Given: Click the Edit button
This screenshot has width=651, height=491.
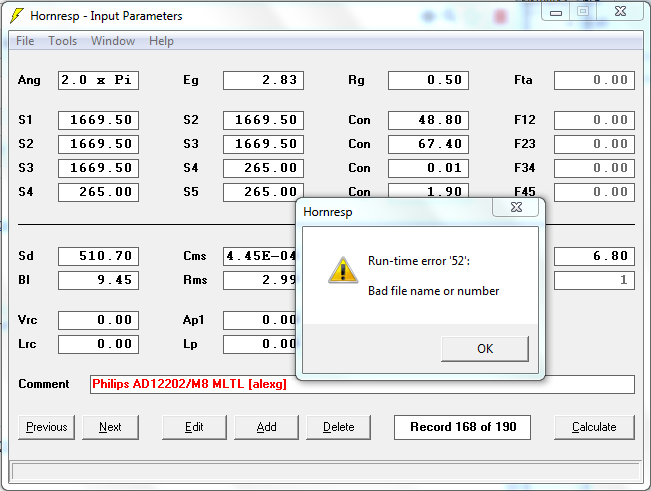Looking at the screenshot, I should [x=194, y=427].
